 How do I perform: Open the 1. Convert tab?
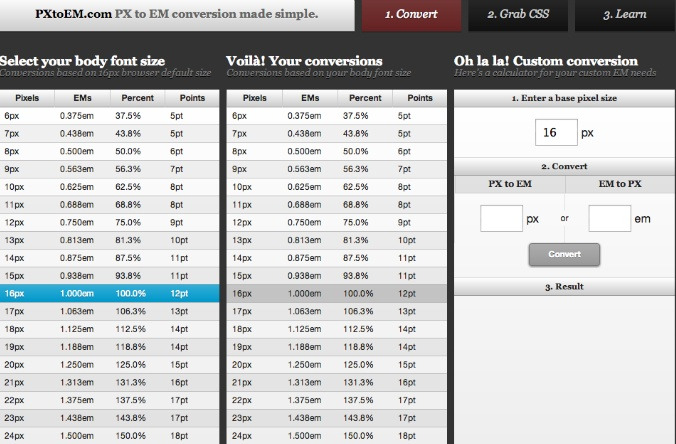click(411, 15)
